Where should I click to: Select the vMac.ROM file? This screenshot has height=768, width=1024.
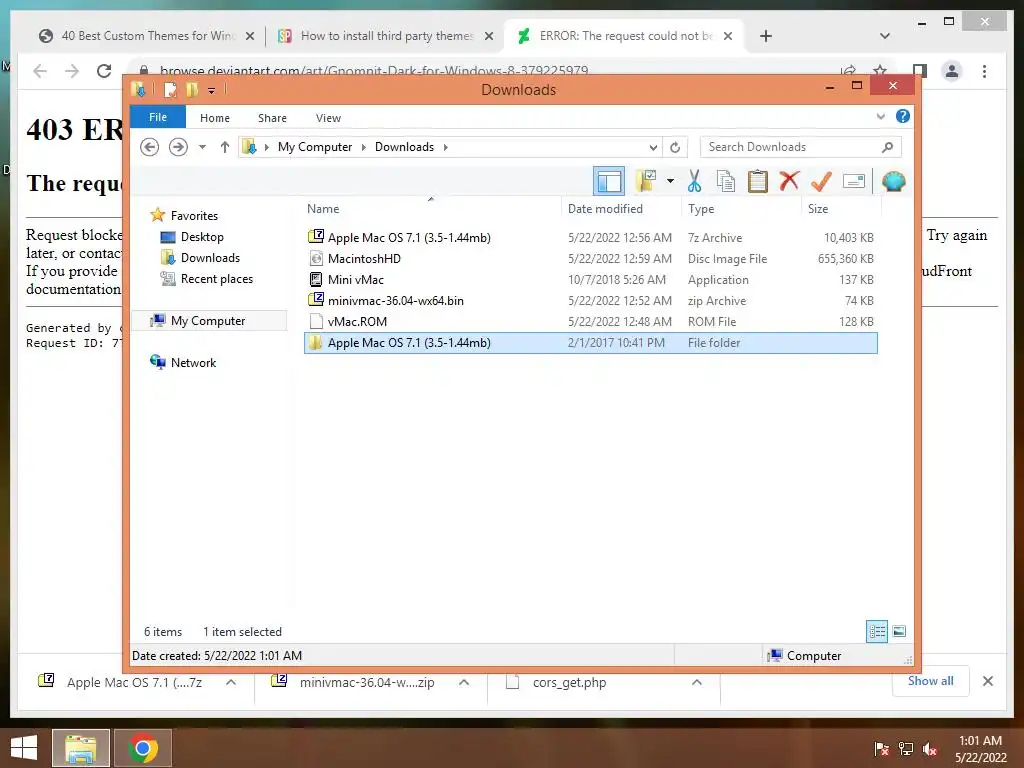point(590,321)
